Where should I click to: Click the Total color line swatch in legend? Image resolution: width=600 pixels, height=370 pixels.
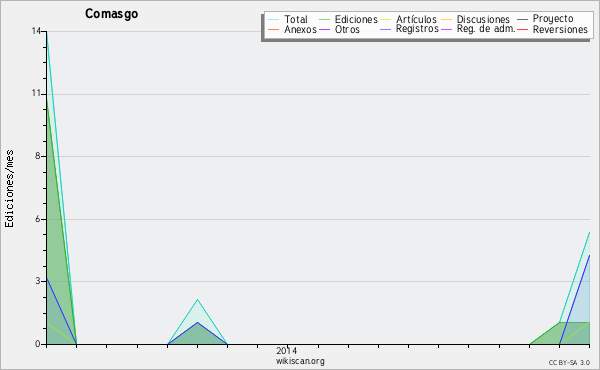(273, 19)
